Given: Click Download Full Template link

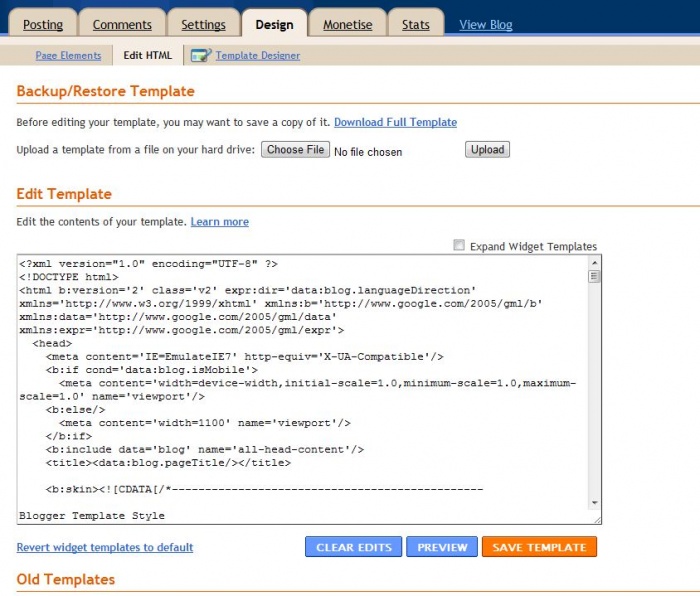Looking at the screenshot, I should pos(395,122).
